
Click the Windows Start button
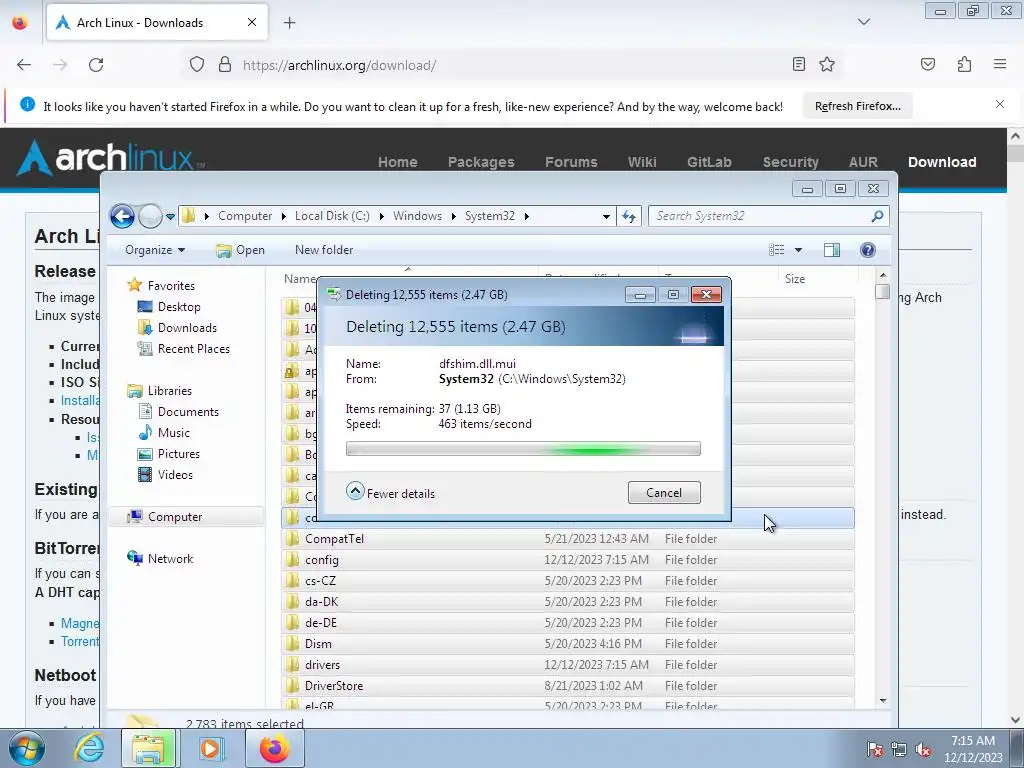click(27, 748)
